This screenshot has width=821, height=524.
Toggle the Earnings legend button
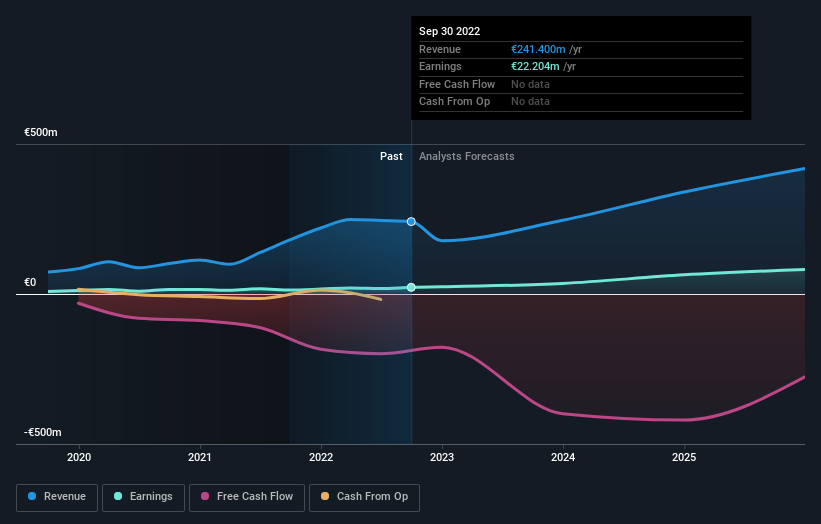point(143,497)
